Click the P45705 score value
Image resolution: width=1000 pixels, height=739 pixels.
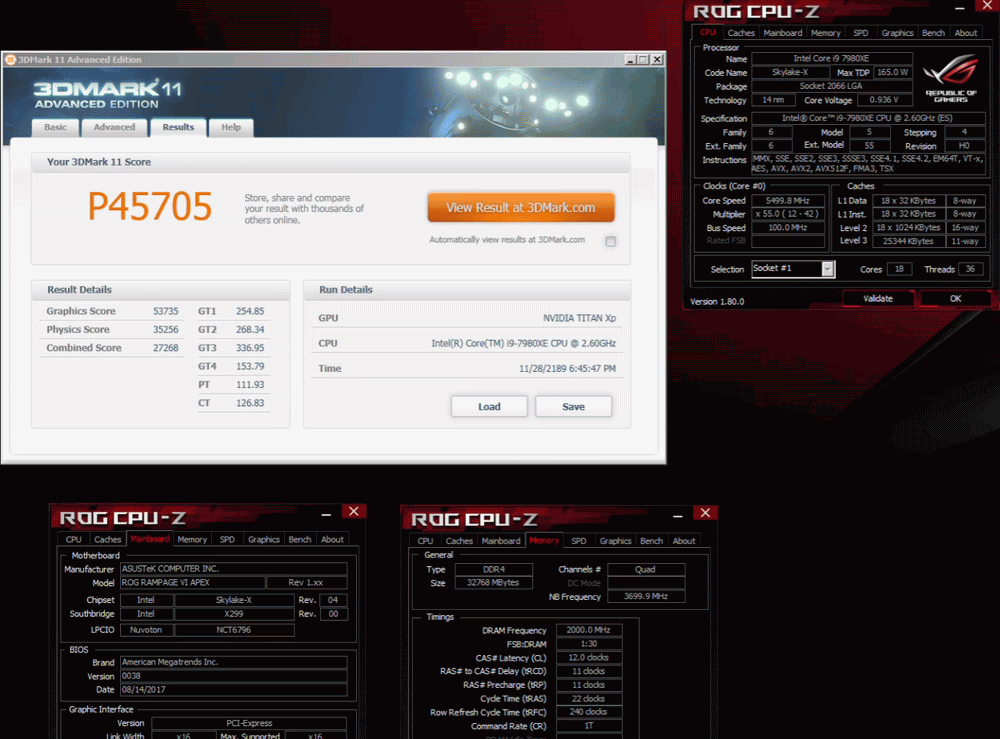(x=149, y=207)
